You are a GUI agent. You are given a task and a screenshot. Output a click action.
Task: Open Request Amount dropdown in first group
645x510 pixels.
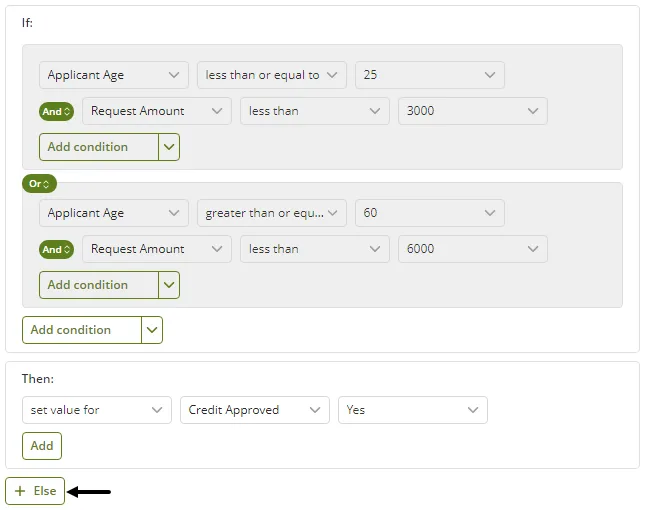coord(157,111)
